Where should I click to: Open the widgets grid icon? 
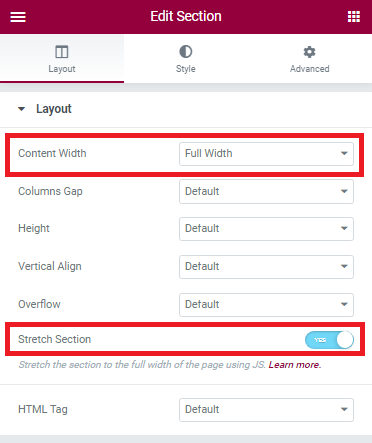click(x=354, y=16)
